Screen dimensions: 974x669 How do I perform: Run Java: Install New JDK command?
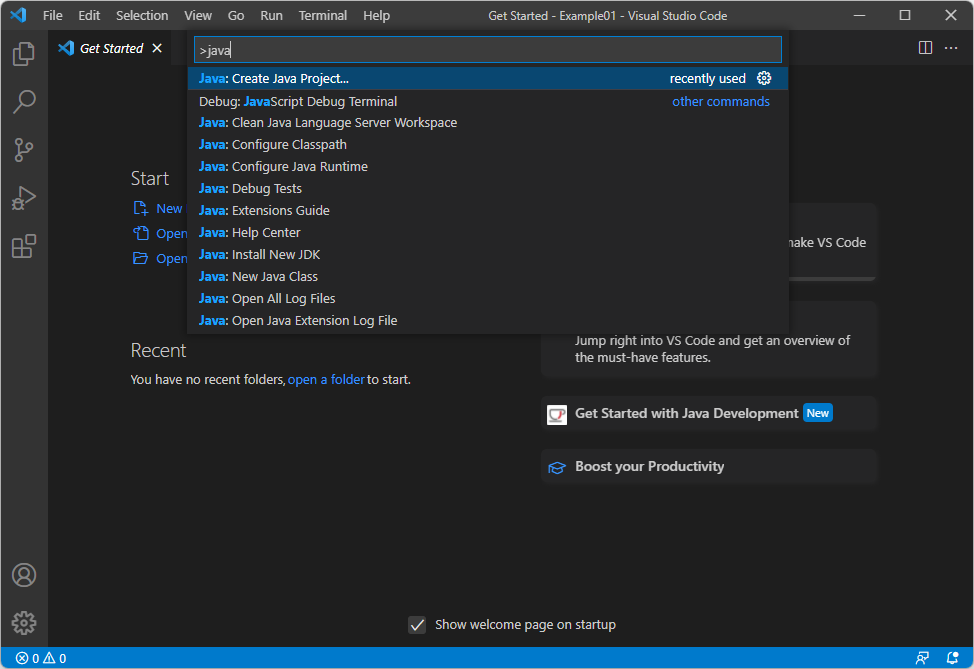click(488, 255)
